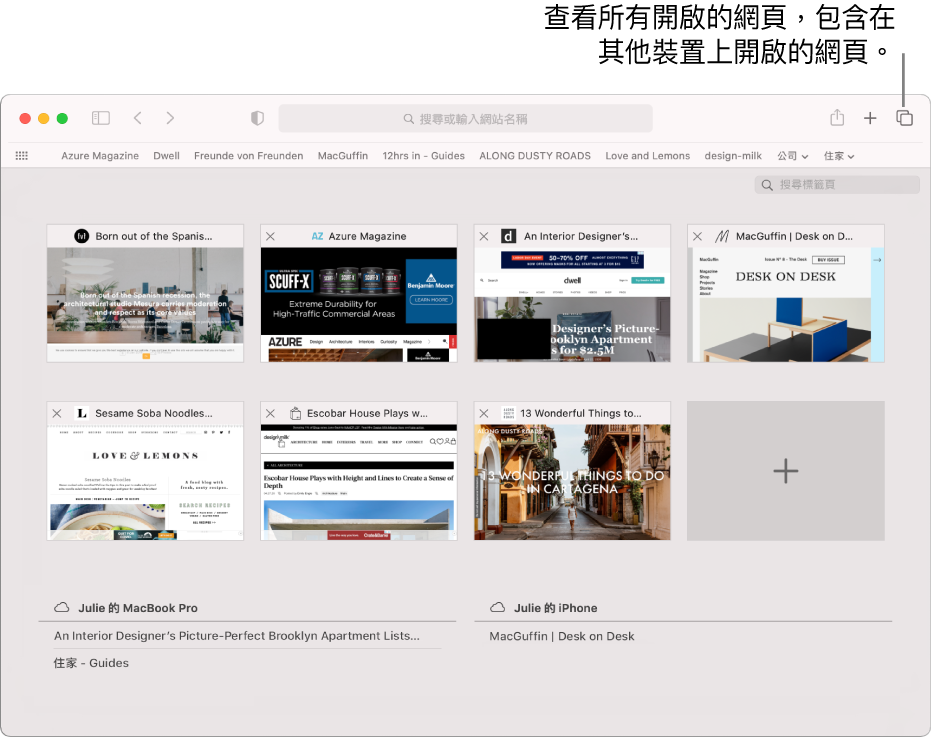Click the Julie 的 iPhone heading
This screenshot has width=931, height=737.
[x=556, y=608]
